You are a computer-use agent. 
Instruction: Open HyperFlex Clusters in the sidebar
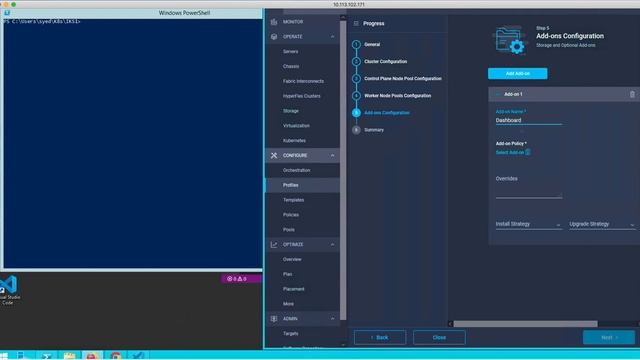[x=301, y=96]
